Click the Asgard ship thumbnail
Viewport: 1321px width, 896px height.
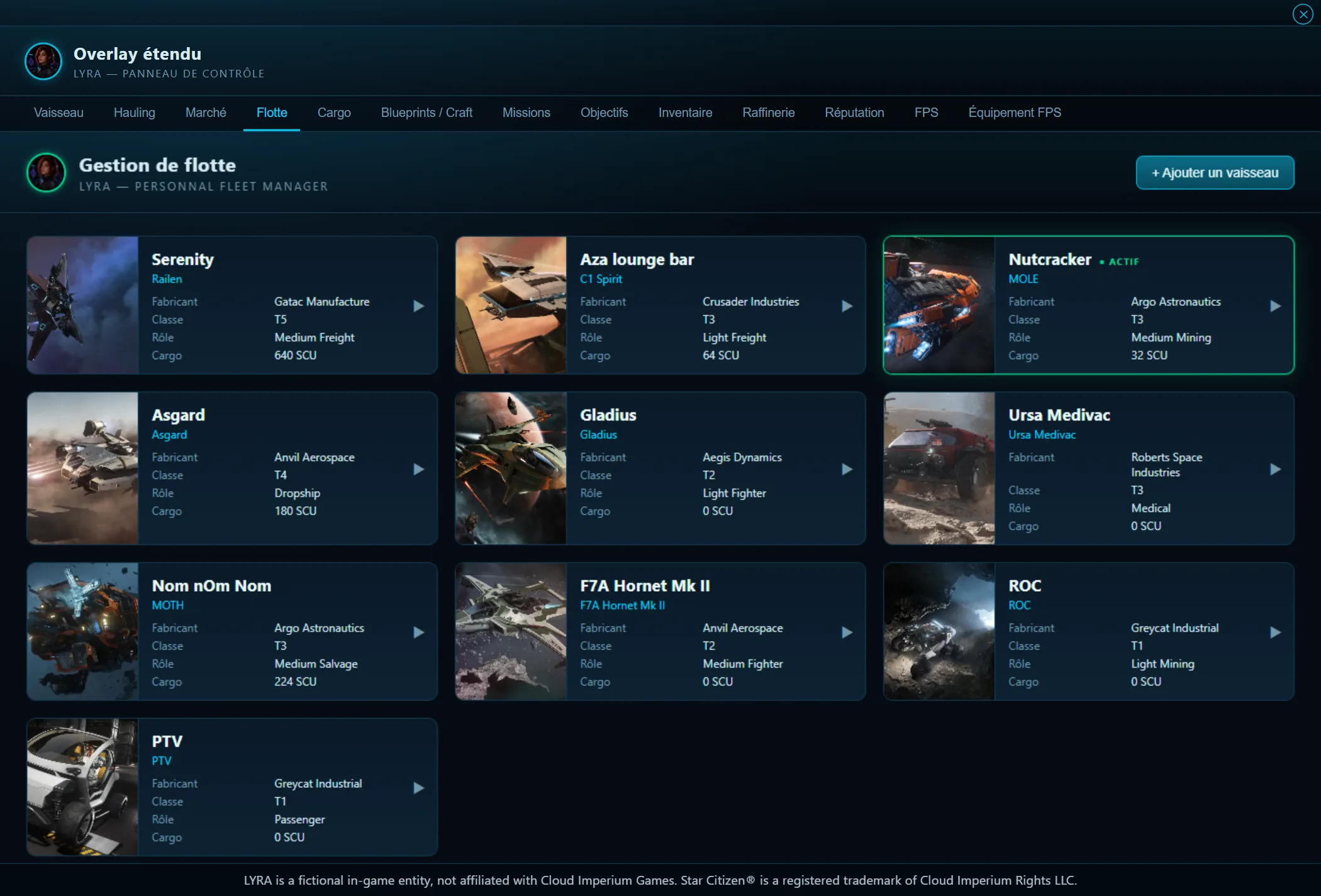pos(82,468)
